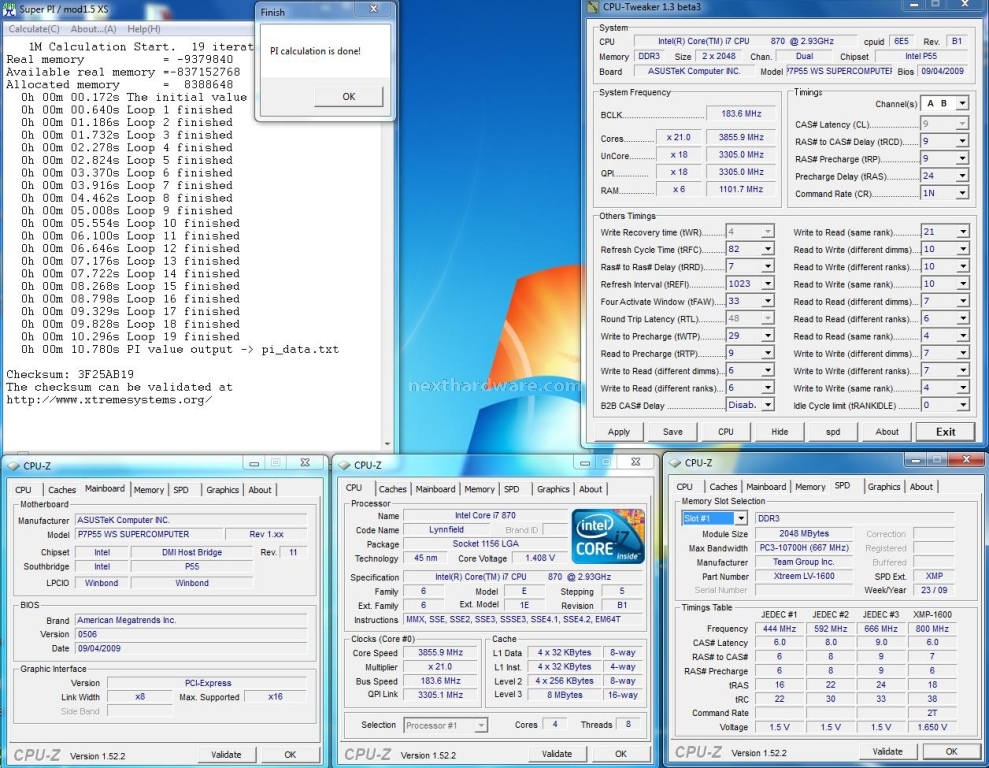This screenshot has height=768, width=989.
Task: Open the About menu in Super PI
Action: [93, 29]
